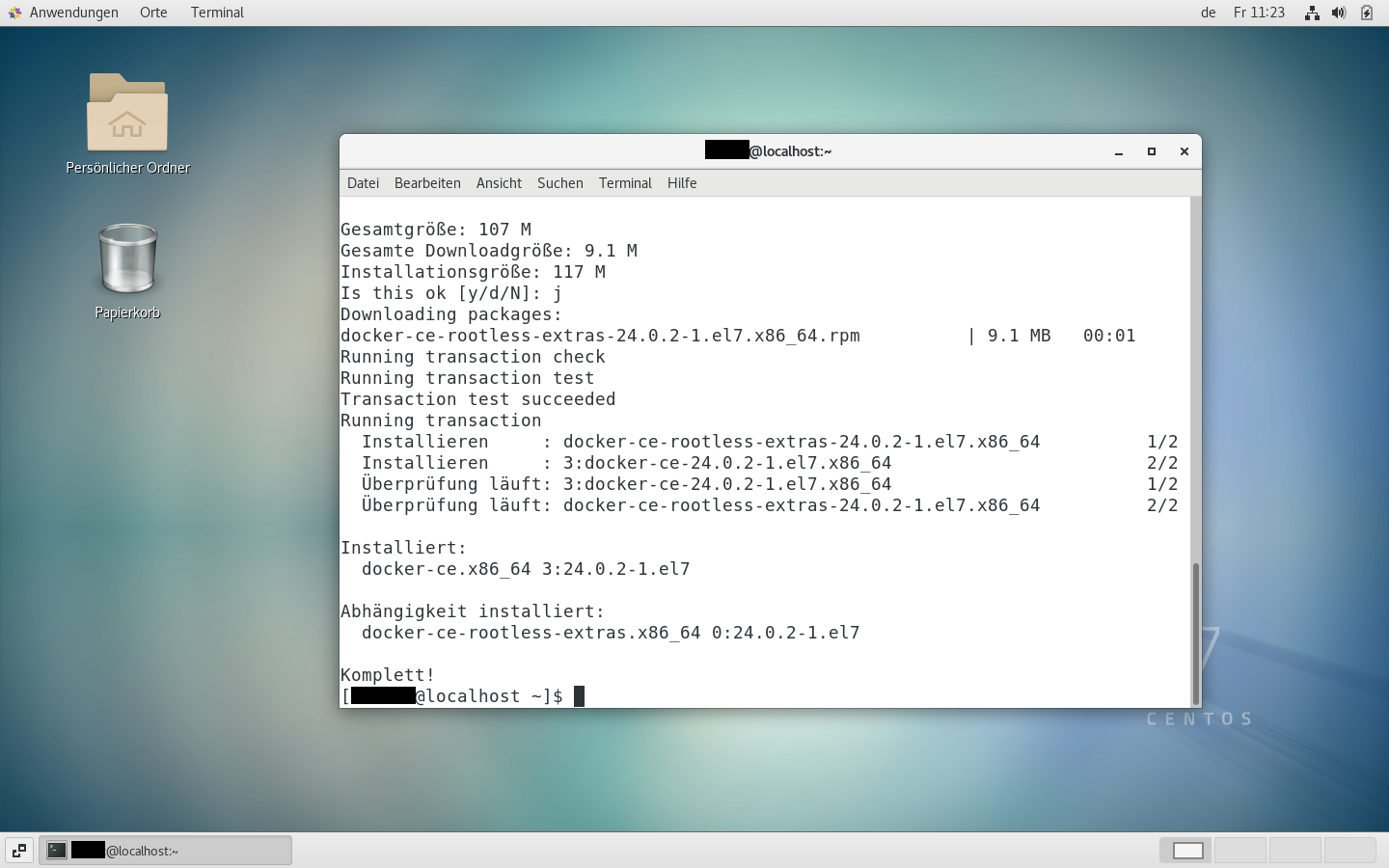The image size is (1389, 868).
Task: Click the shell prompt cursor line
Action: (463, 696)
